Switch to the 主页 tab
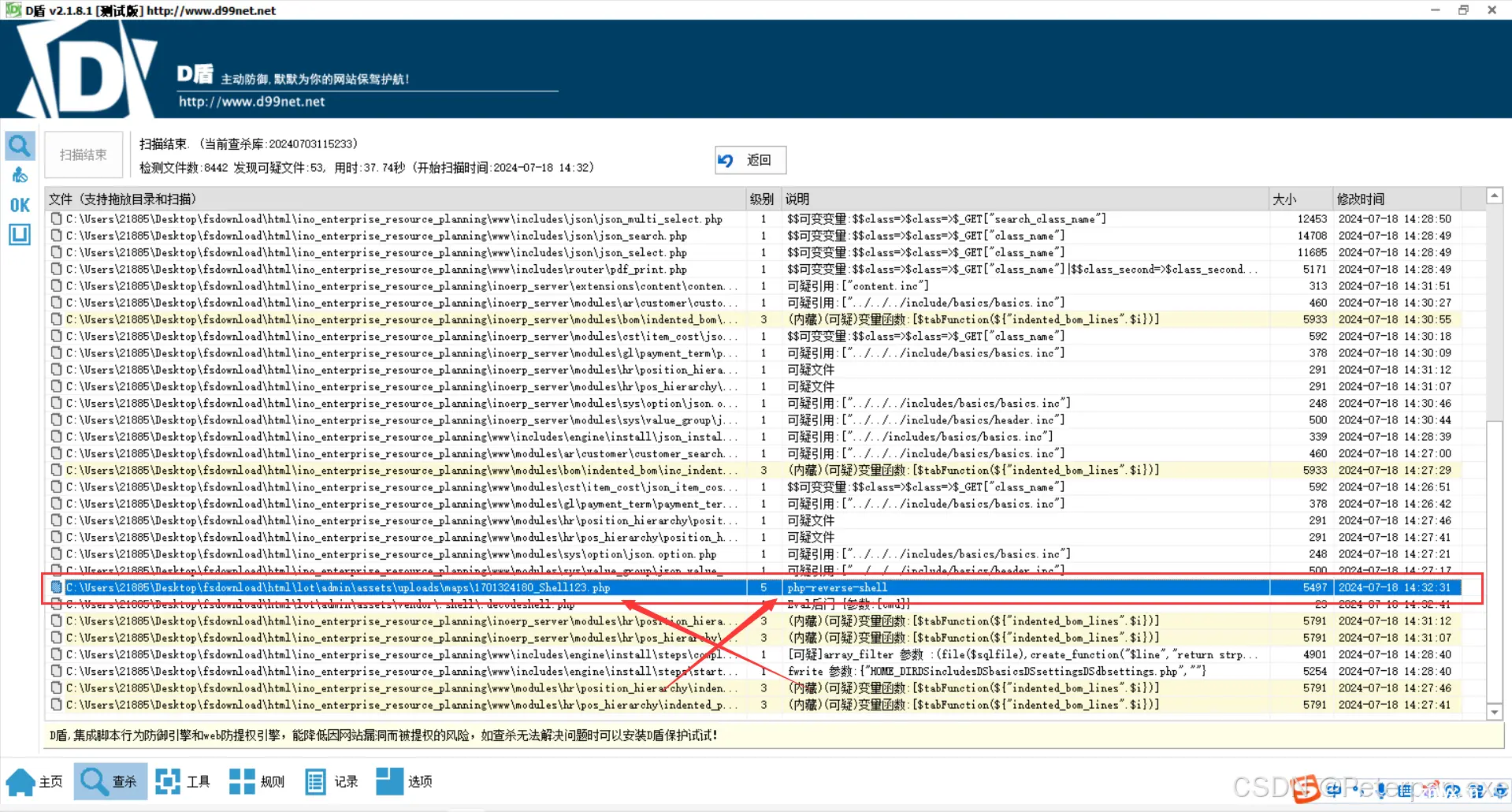The image size is (1512, 812). (x=35, y=781)
